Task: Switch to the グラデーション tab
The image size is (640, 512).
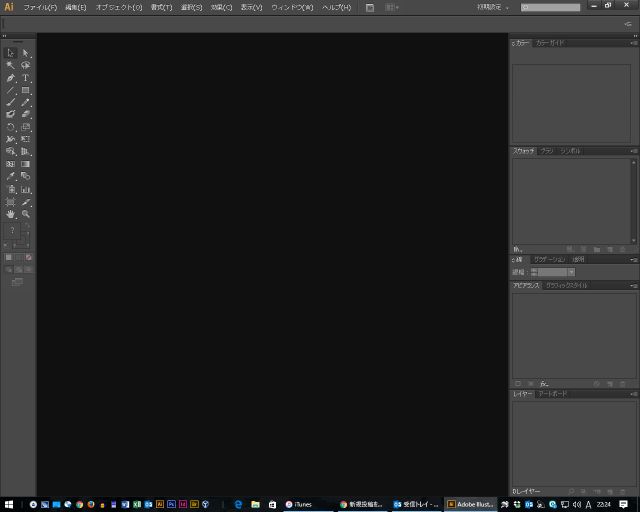Action: pyautogui.click(x=549, y=260)
